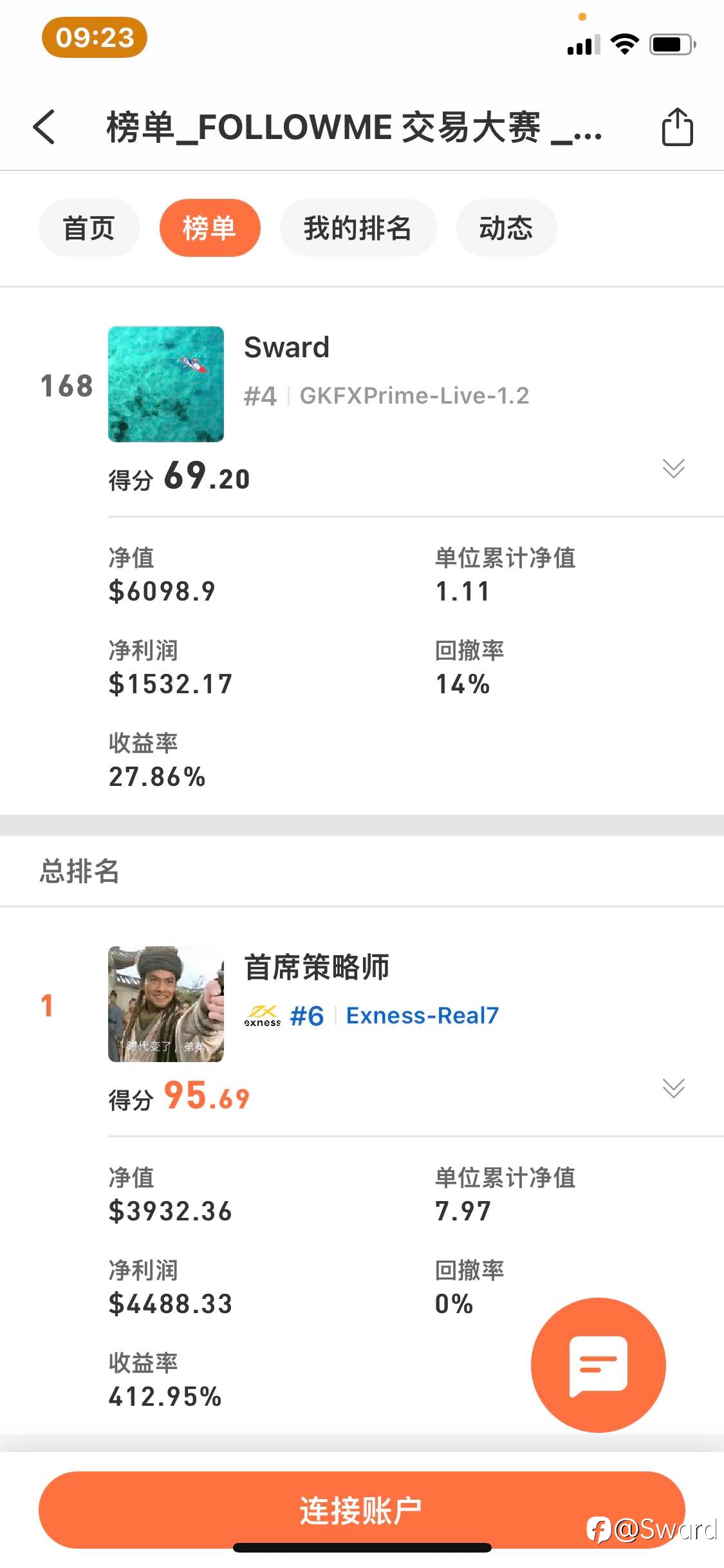
Task: View 首席策略师 profile avatar
Action: pos(166,1004)
